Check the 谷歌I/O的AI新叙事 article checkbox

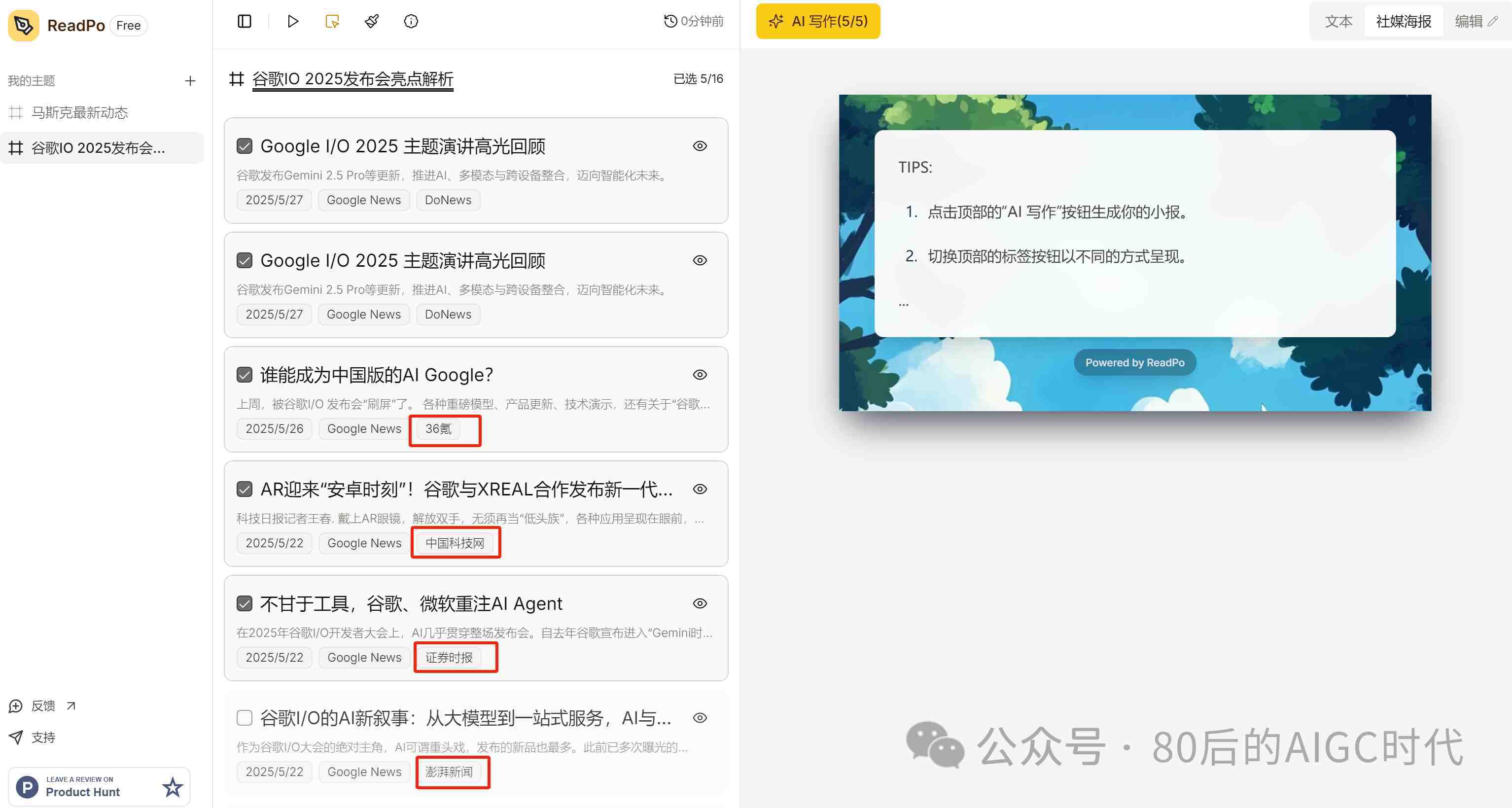coord(244,718)
